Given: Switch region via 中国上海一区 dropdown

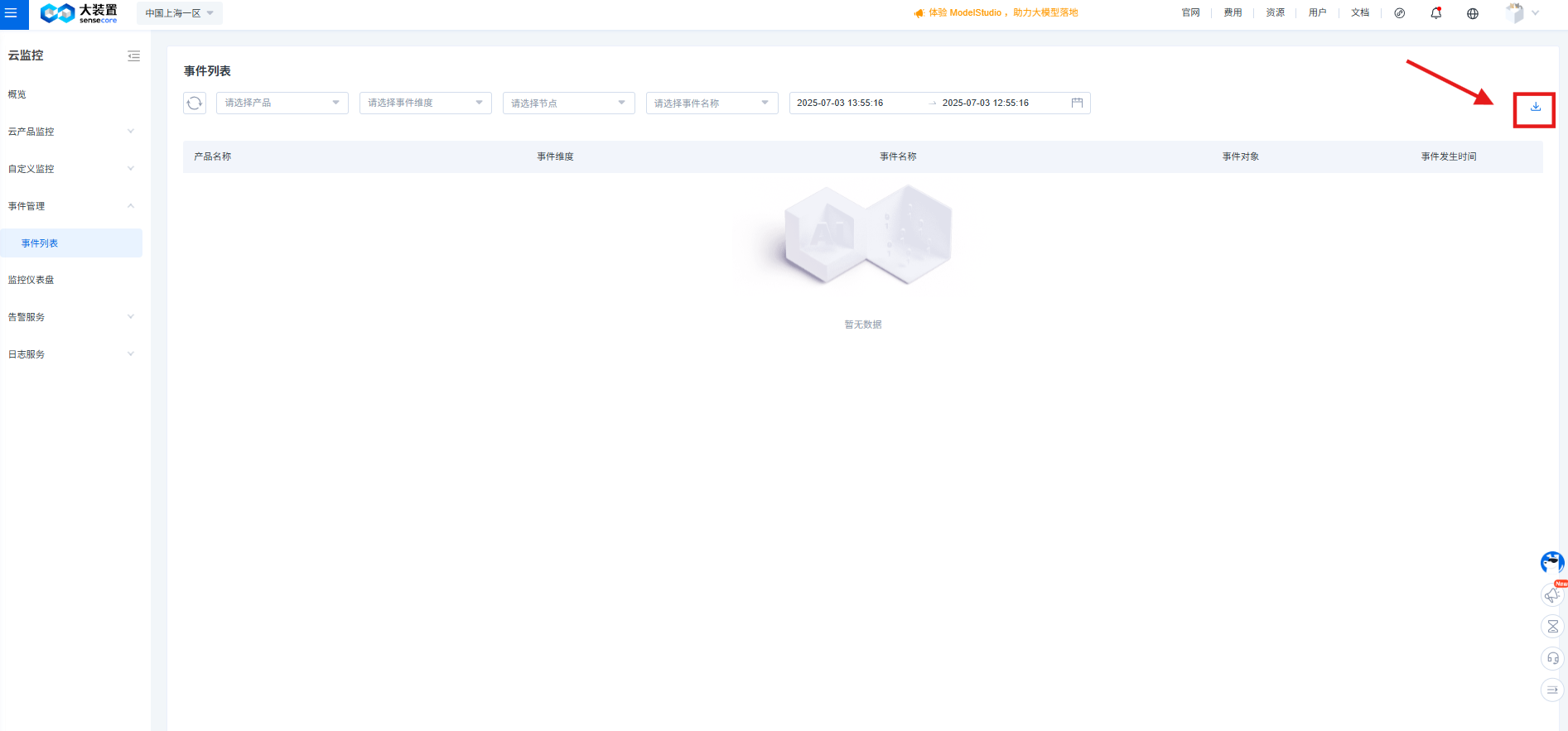Looking at the screenshot, I should [179, 13].
